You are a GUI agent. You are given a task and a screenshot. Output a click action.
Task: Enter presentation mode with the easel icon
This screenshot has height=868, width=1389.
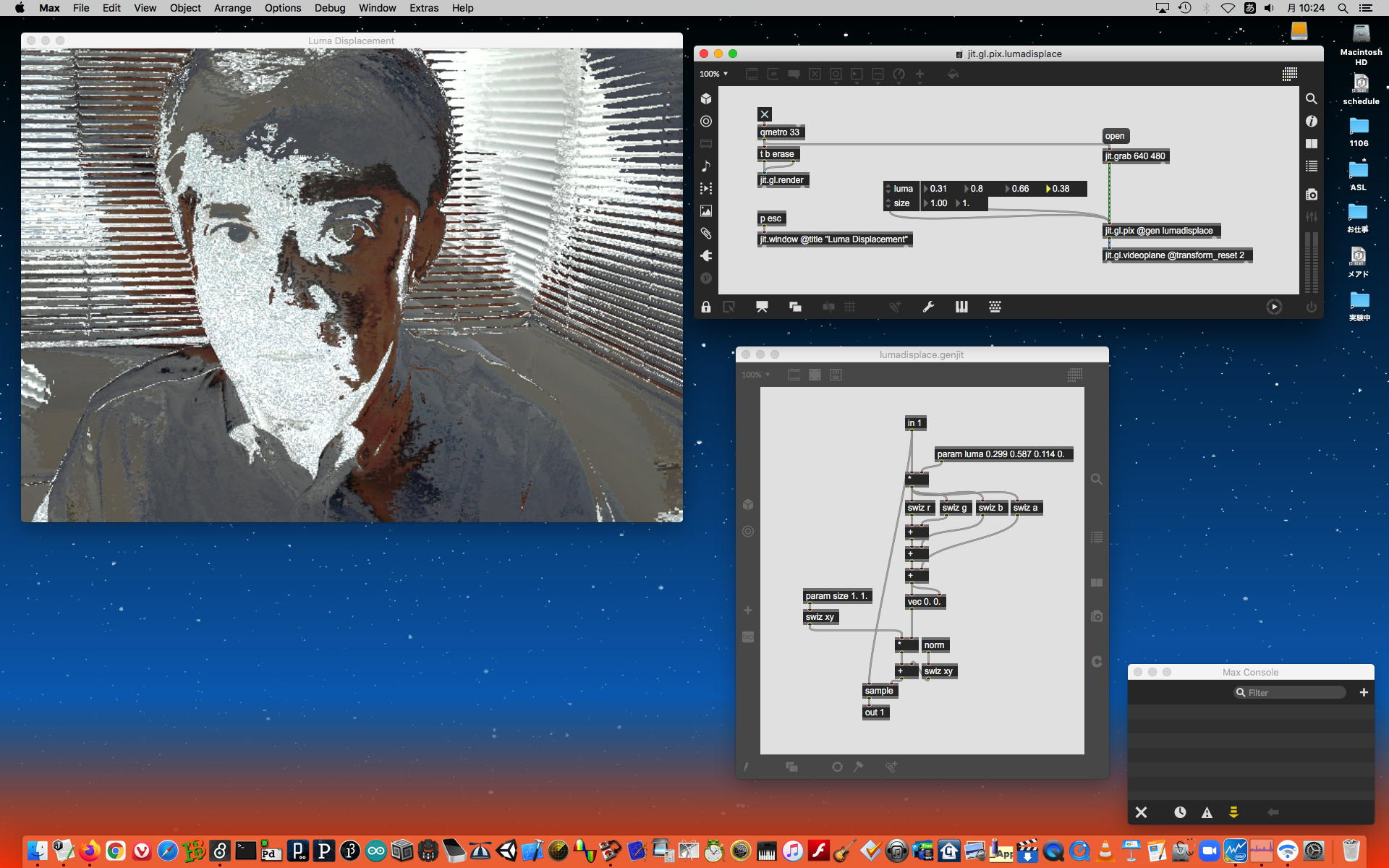pyautogui.click(x=762, y=307)
